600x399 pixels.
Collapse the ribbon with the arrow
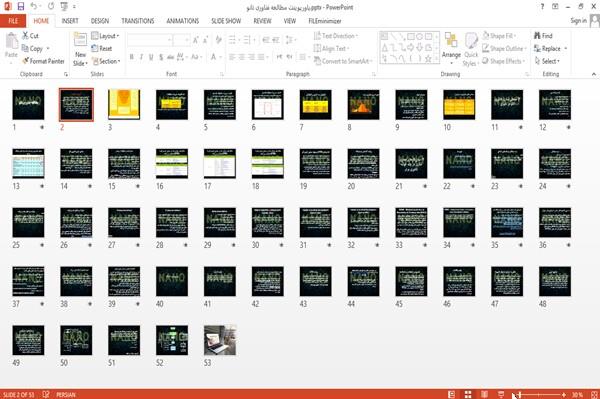click(594, 74)
